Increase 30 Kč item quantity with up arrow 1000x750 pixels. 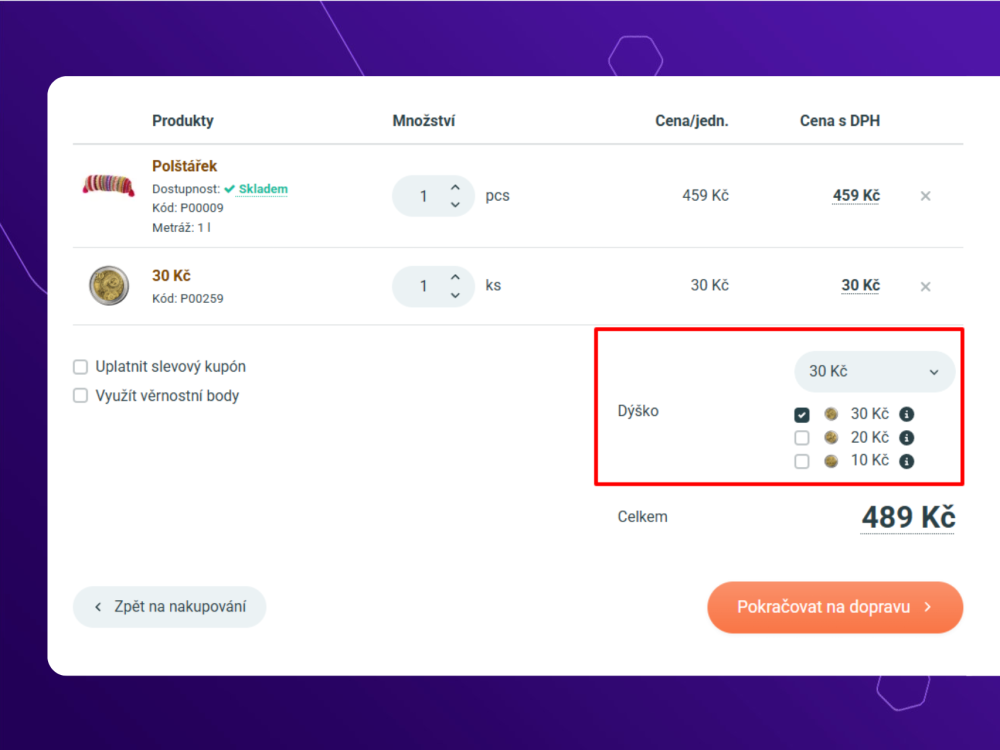(x=455, y=277)
